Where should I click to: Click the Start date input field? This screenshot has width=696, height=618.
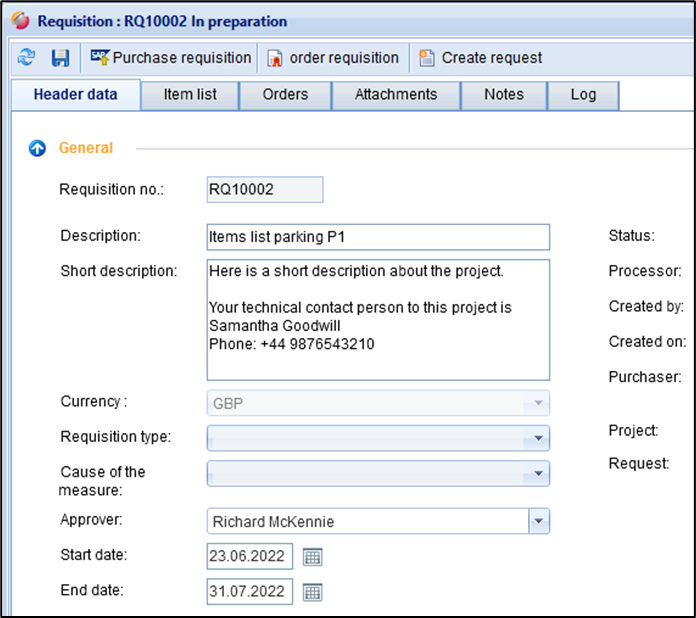(249, 557)
